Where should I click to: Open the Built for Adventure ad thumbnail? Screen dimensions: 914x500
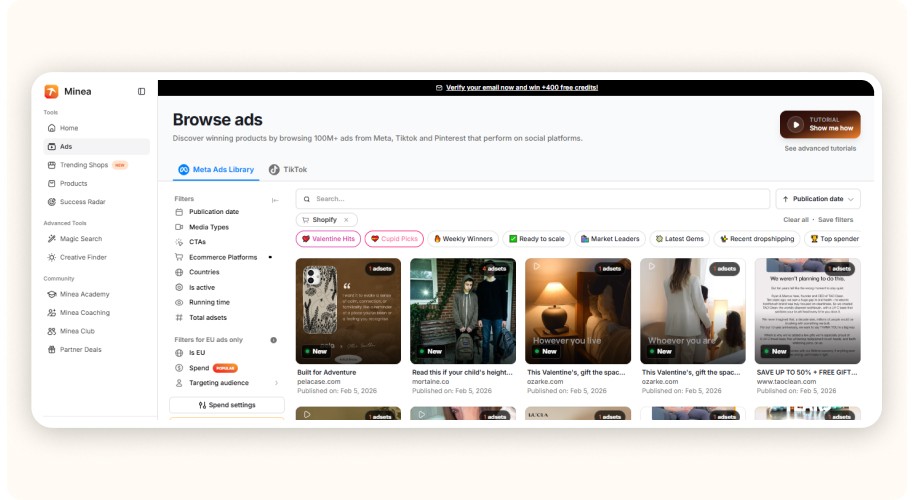point(348,311)
